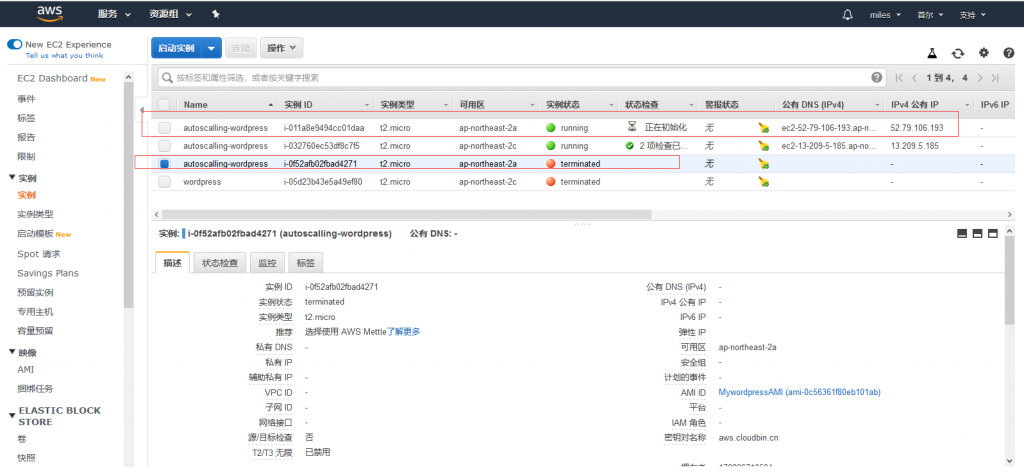
Task: Click the 连接 connect button
Action: pos(241,48)
